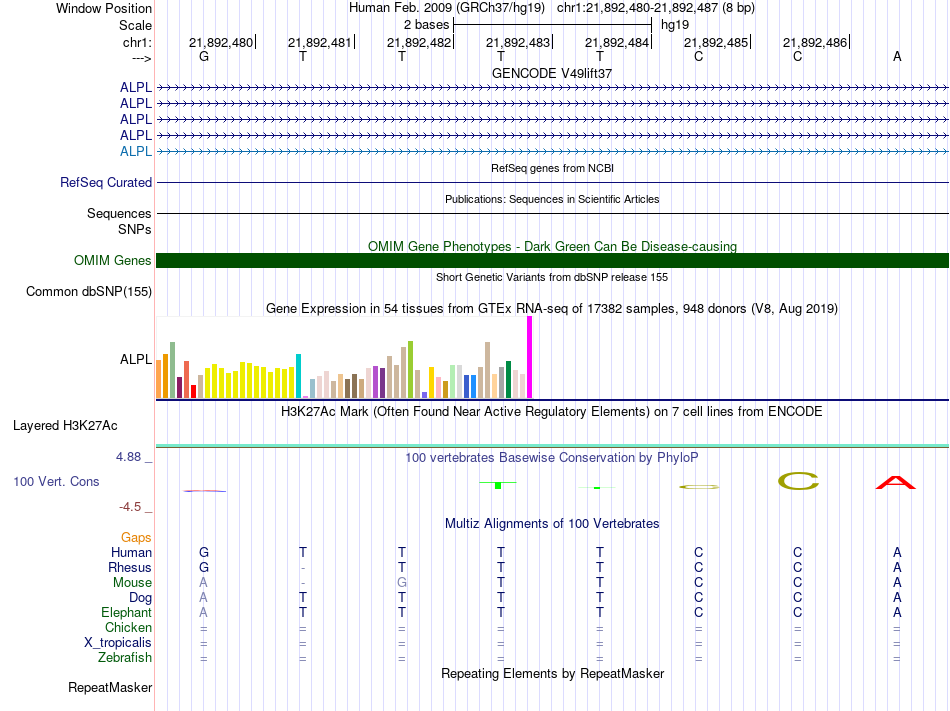Click the green T conservation logo mark
Screen dimensions: 950x711
pyautogui.click(x=498, y=484)
